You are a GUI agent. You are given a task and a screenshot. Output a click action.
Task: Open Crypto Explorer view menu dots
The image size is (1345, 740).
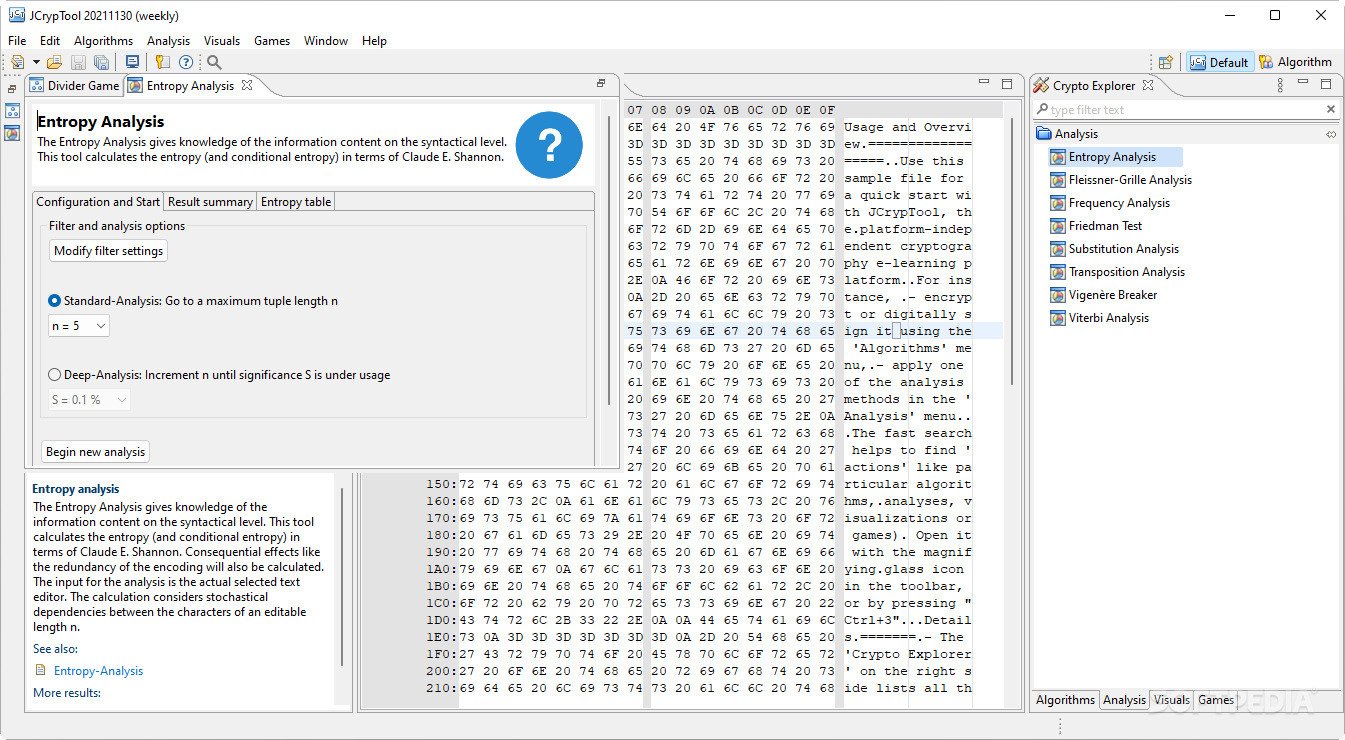point(1280,85)
